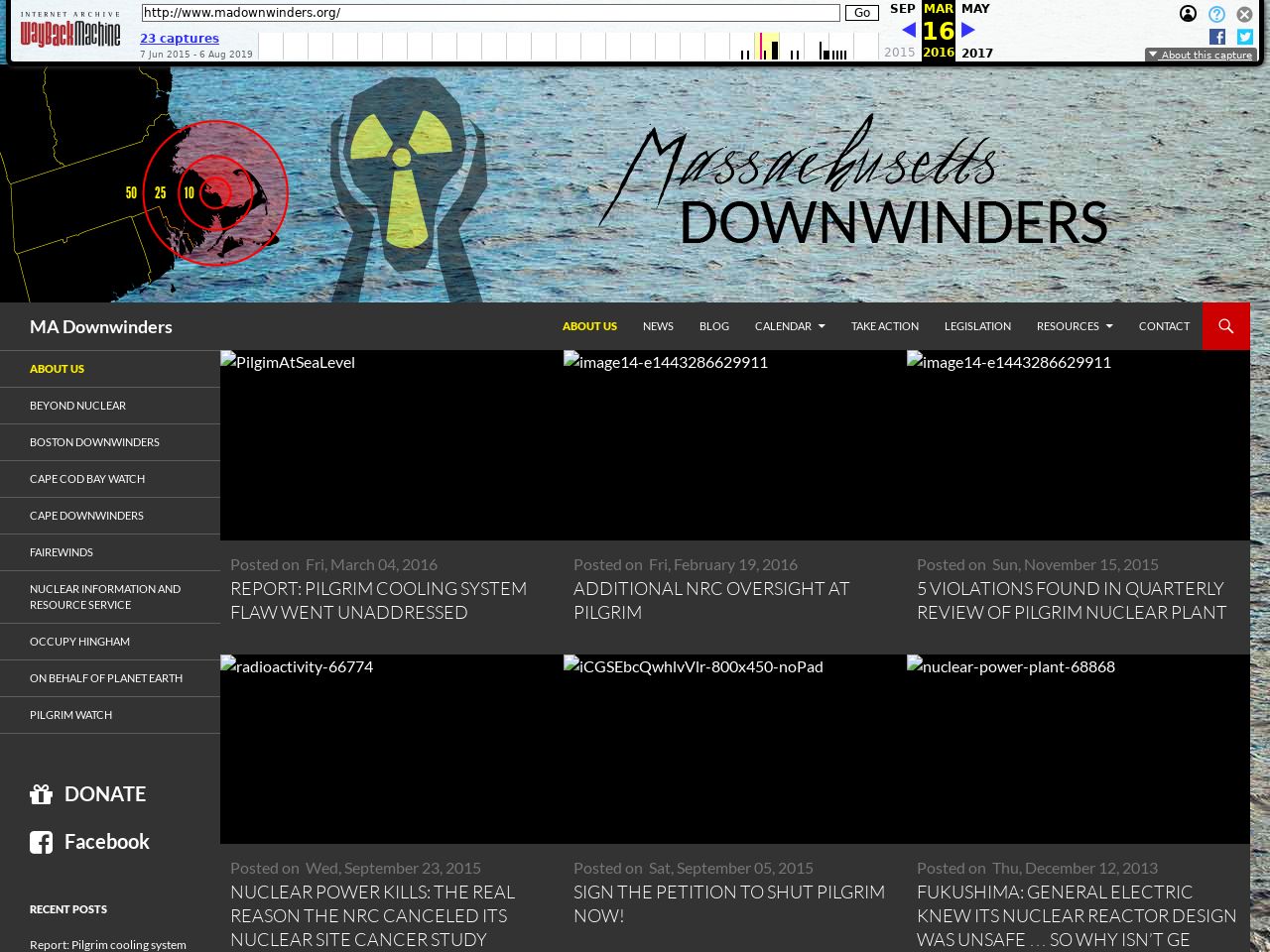Expand About this capture panel

click(x=1201, y=56)
